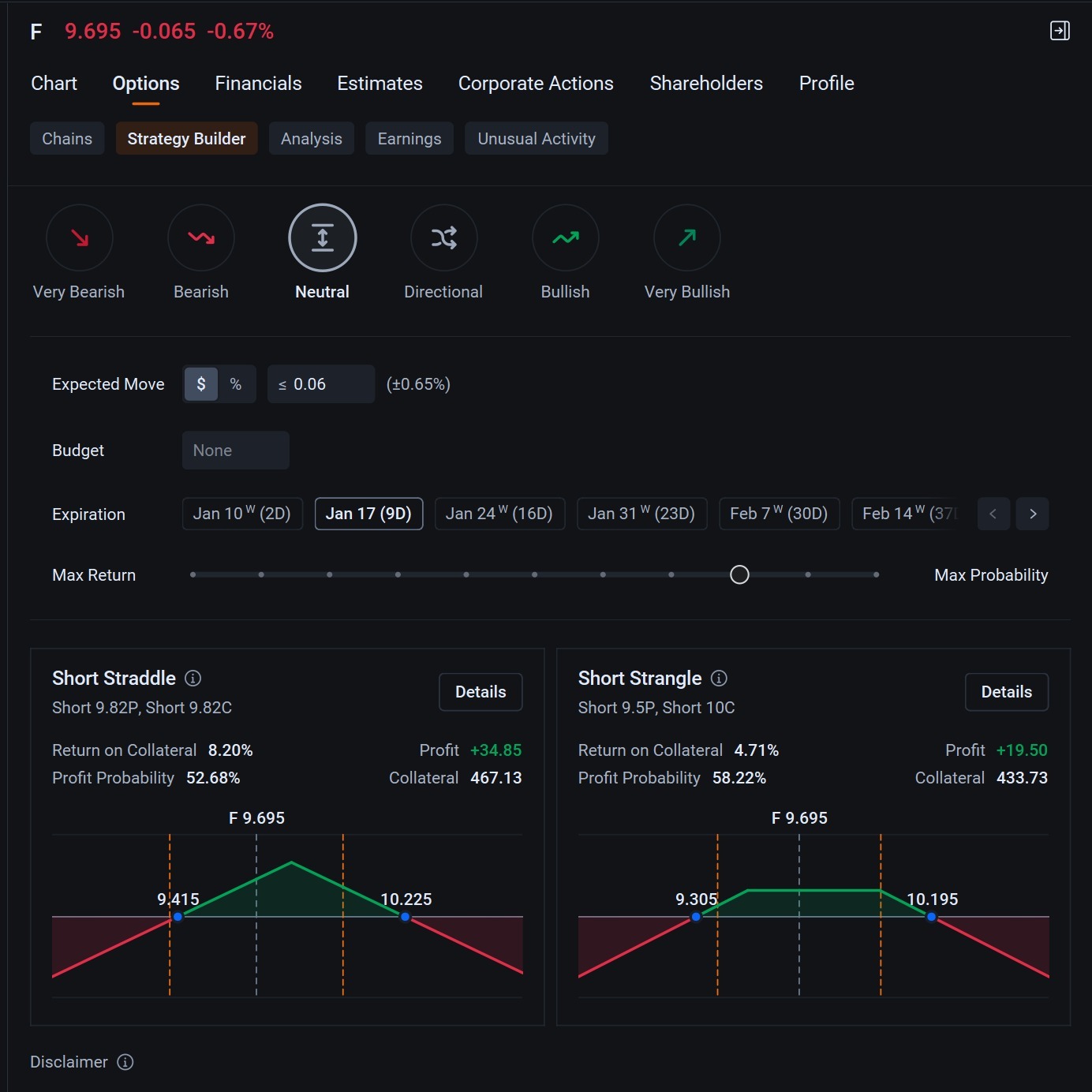Open the Shareholders tab
Image resolution: width=1092 pixels, height=1092 pixels.
tap(706, 84)
